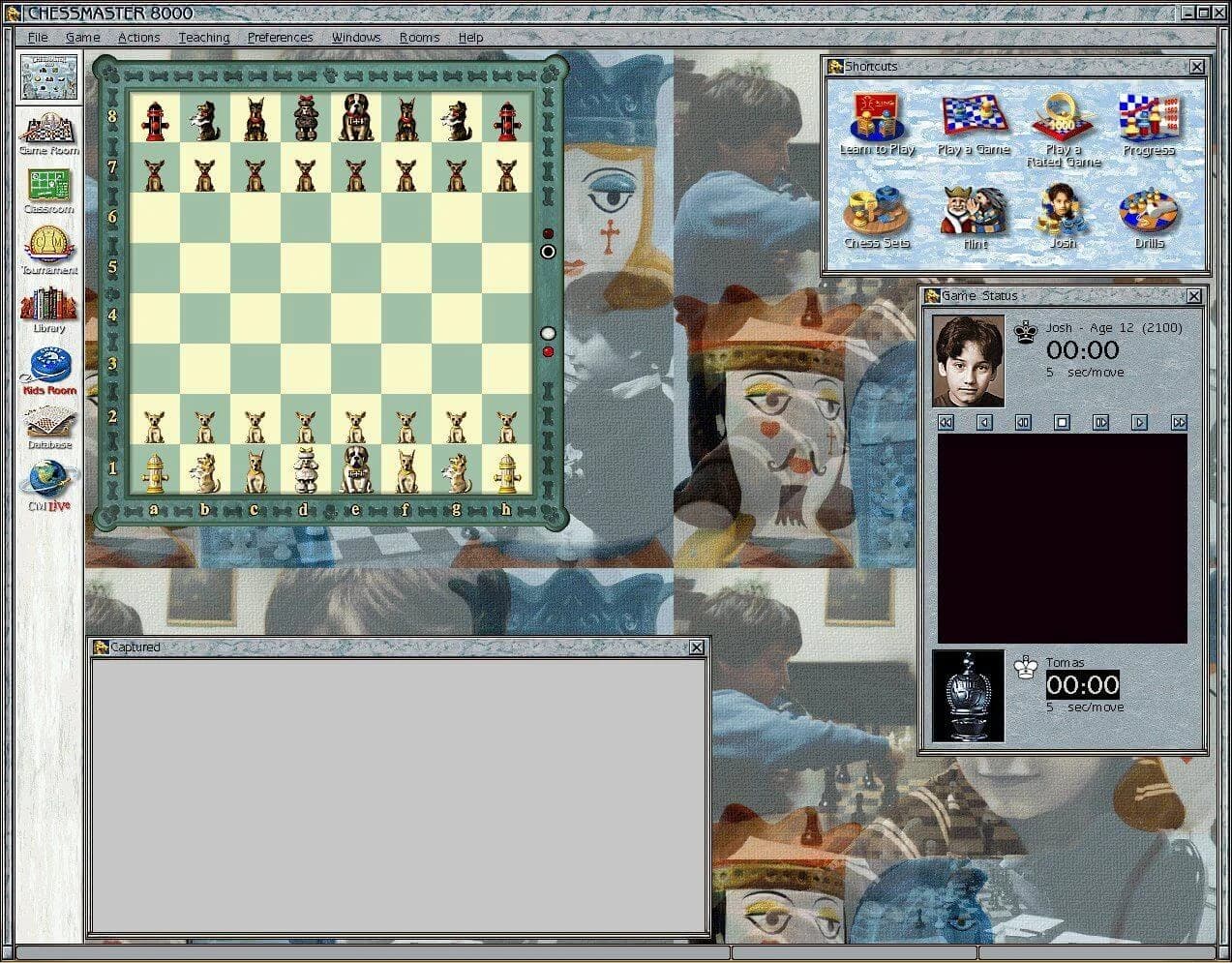The image size is (1232, 963).
Task: Toggle the white side indicator on board edge
Action: (x=548, y=333)
